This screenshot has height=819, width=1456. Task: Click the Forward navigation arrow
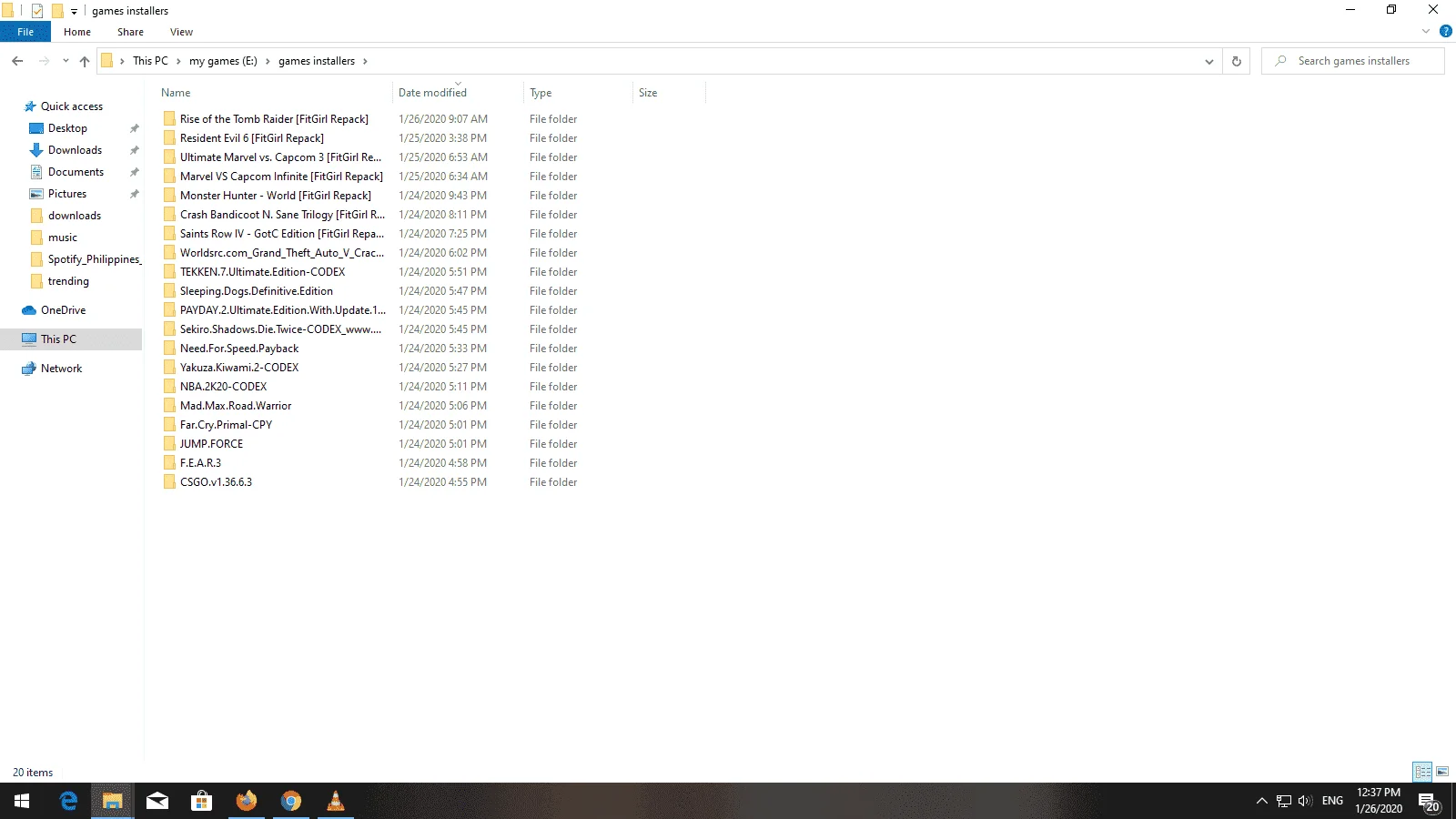point(44,61)
